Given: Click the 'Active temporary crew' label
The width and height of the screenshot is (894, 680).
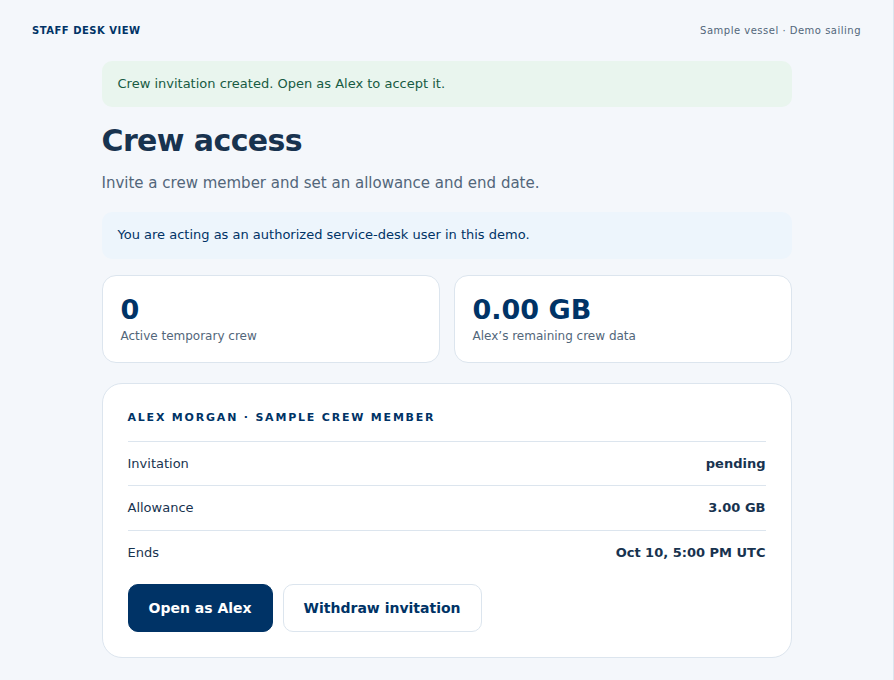Looking at the screenshot, I should point(189,336).
